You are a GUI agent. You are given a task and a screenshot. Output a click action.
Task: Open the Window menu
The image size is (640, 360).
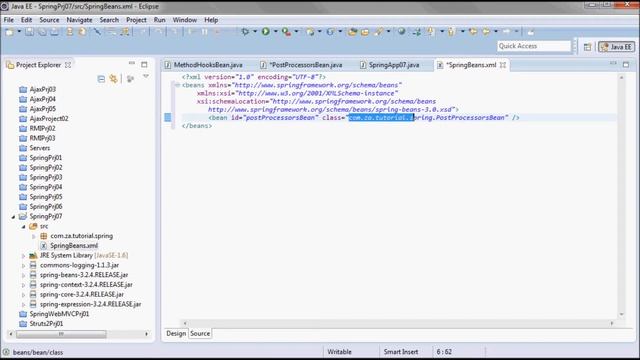(x=185, y=20)
